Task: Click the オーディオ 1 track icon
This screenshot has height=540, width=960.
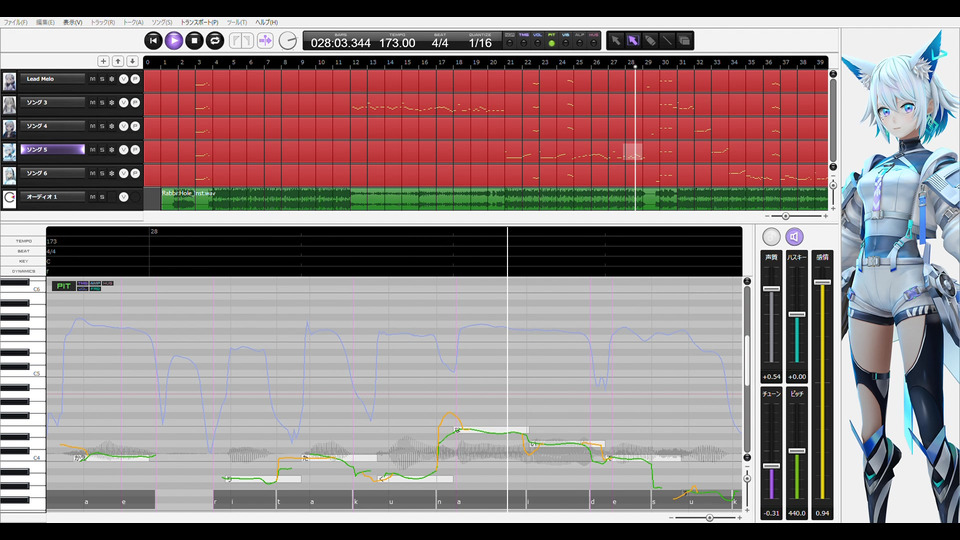Action: 9,199
